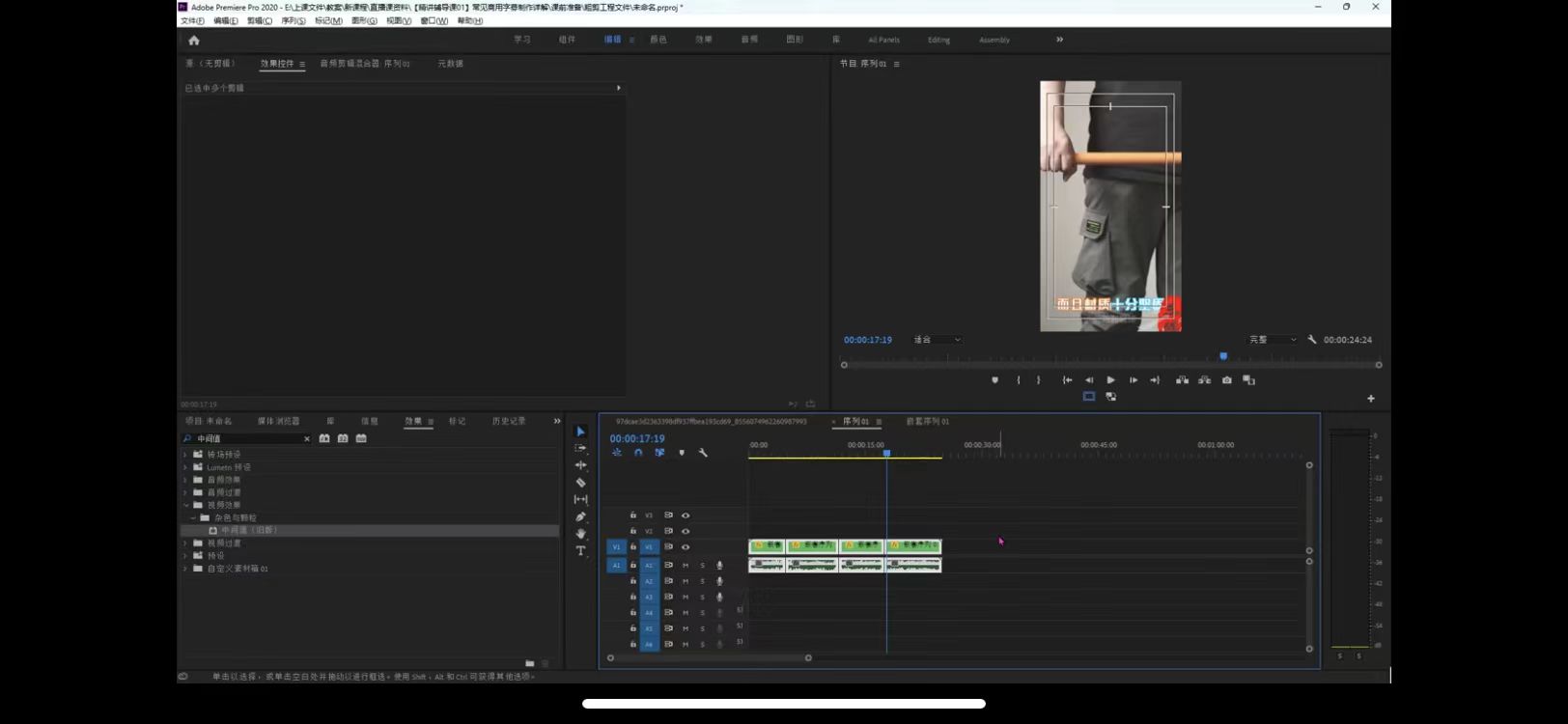This screenshot has height=724, width=1568.
Task: Open timeline display settings wrench
Action: tap(703, 453)
